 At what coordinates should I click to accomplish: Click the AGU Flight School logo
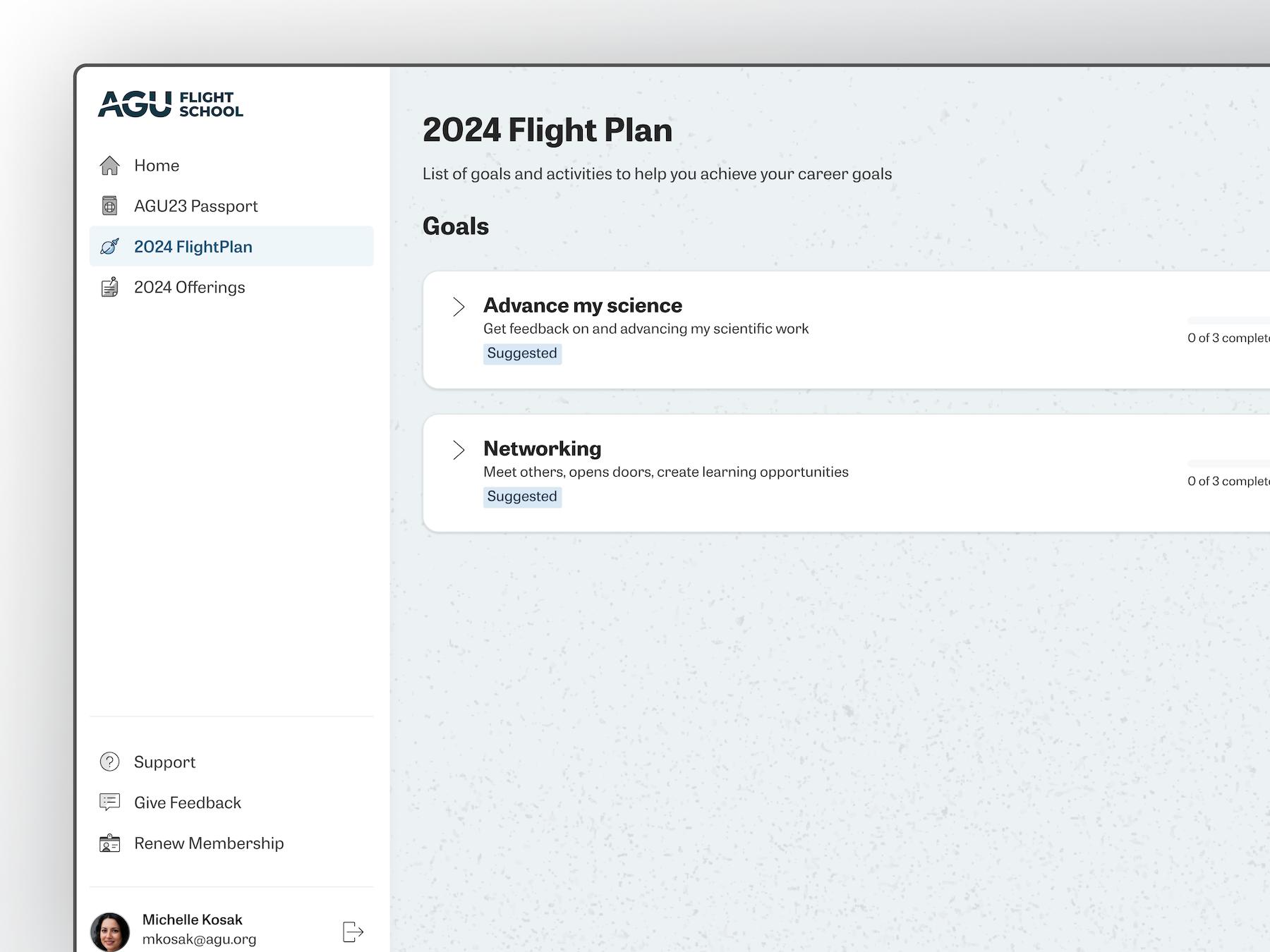[x=171, y=104]
